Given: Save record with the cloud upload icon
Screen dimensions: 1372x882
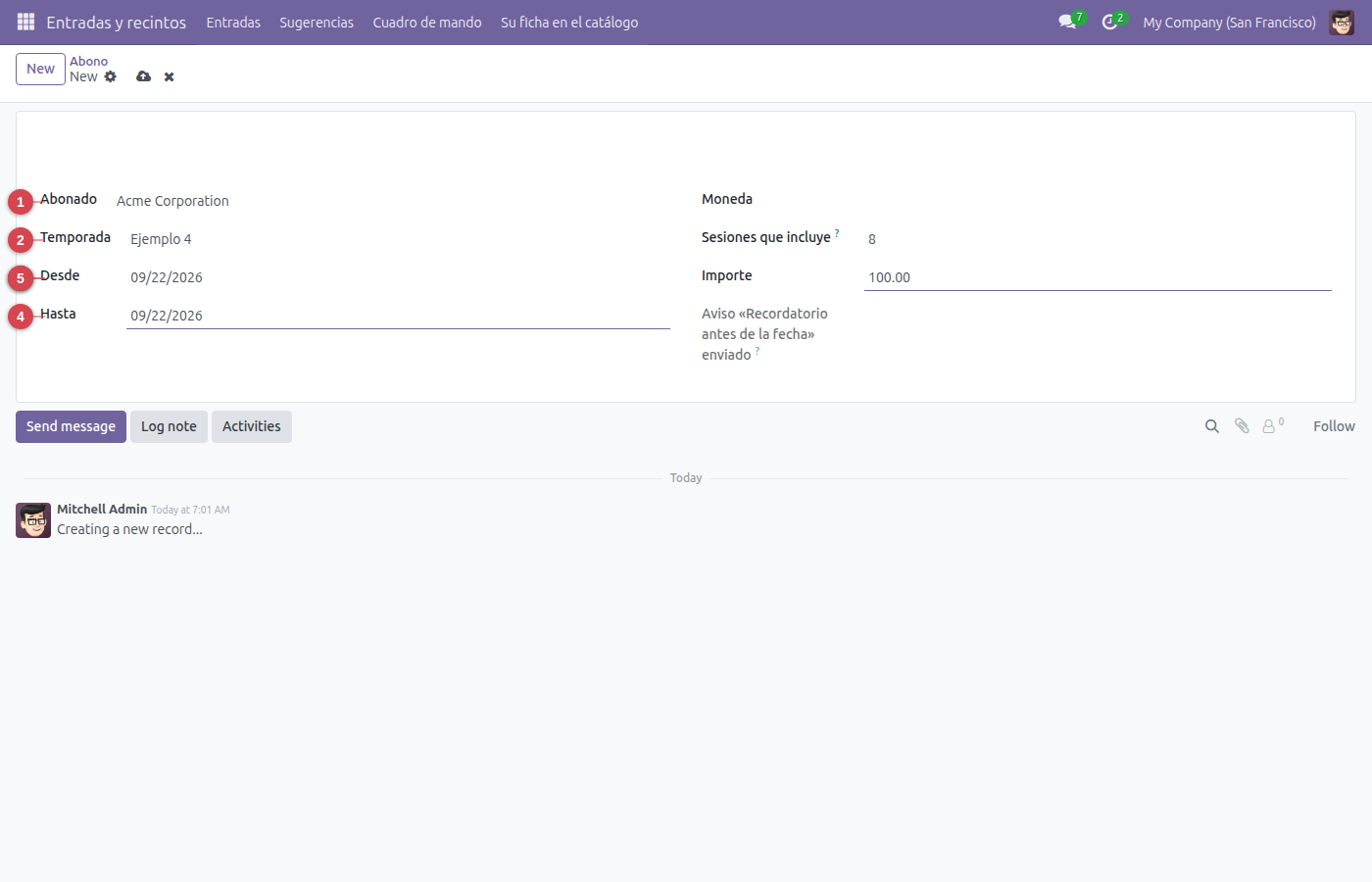Looking at the screenshot, I should click(144, 76).
